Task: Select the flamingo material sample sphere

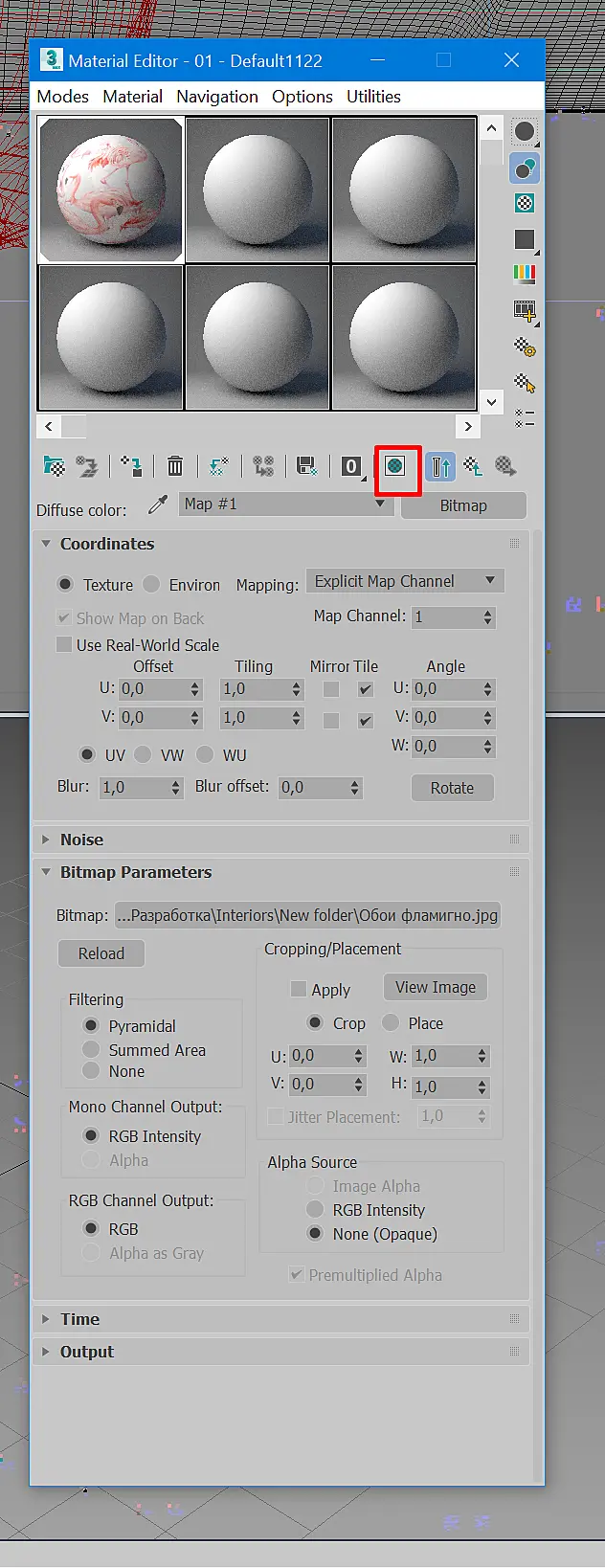Action: (x=110, y=190)
